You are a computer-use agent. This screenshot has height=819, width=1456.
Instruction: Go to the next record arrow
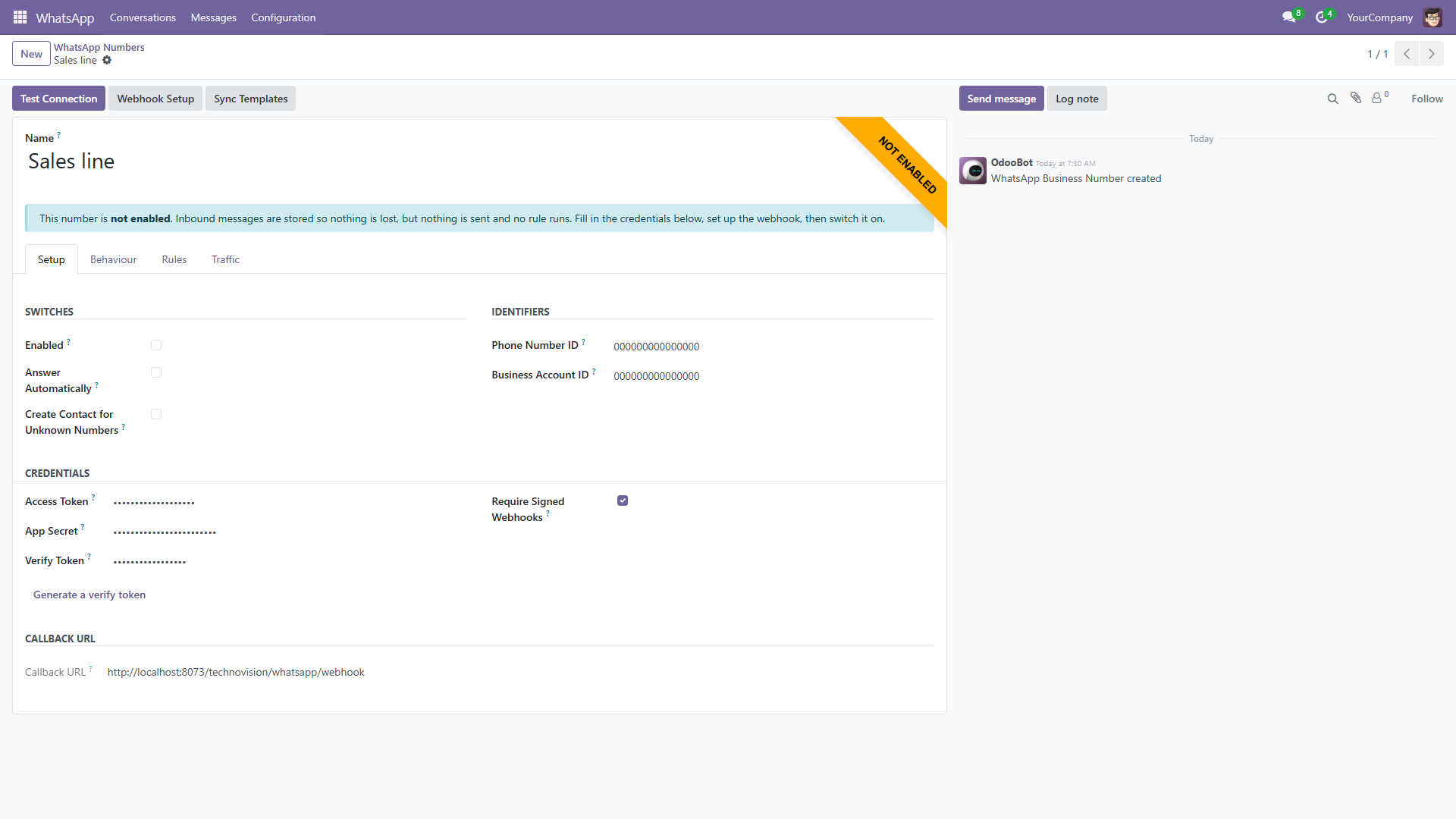pyautogui.click(x=1432, y=54)
